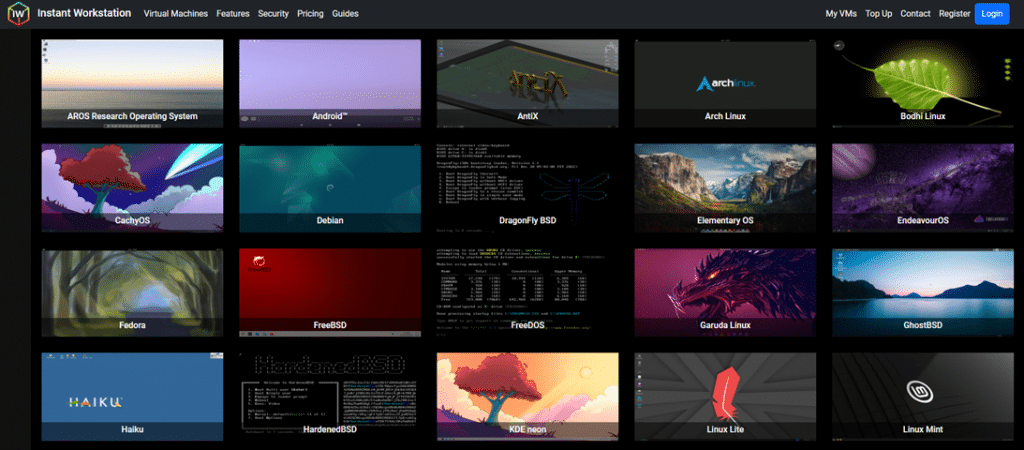
Task: Click the "Garuda Linux" caption text
Action: click(725, 325)
